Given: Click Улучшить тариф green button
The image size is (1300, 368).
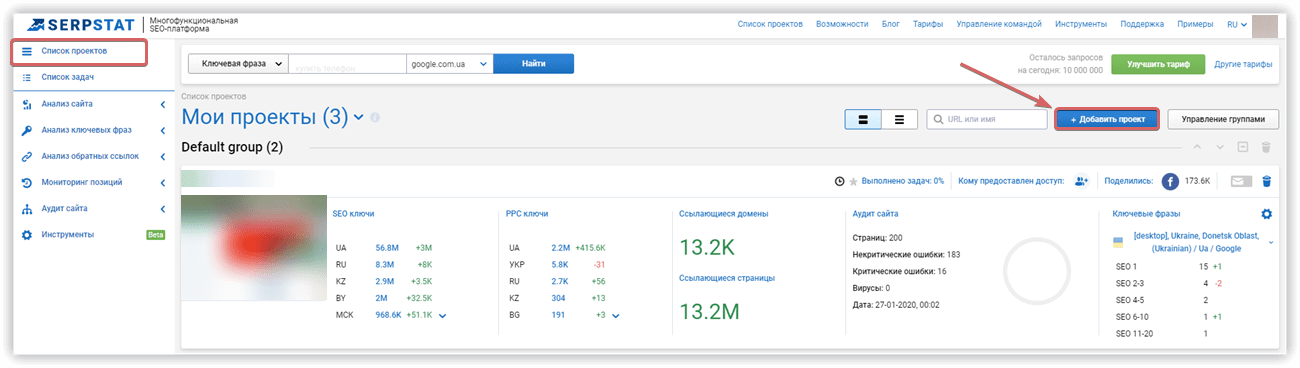Looking at the screenshot, I should pyautogui.click(x=1158, y=63).
